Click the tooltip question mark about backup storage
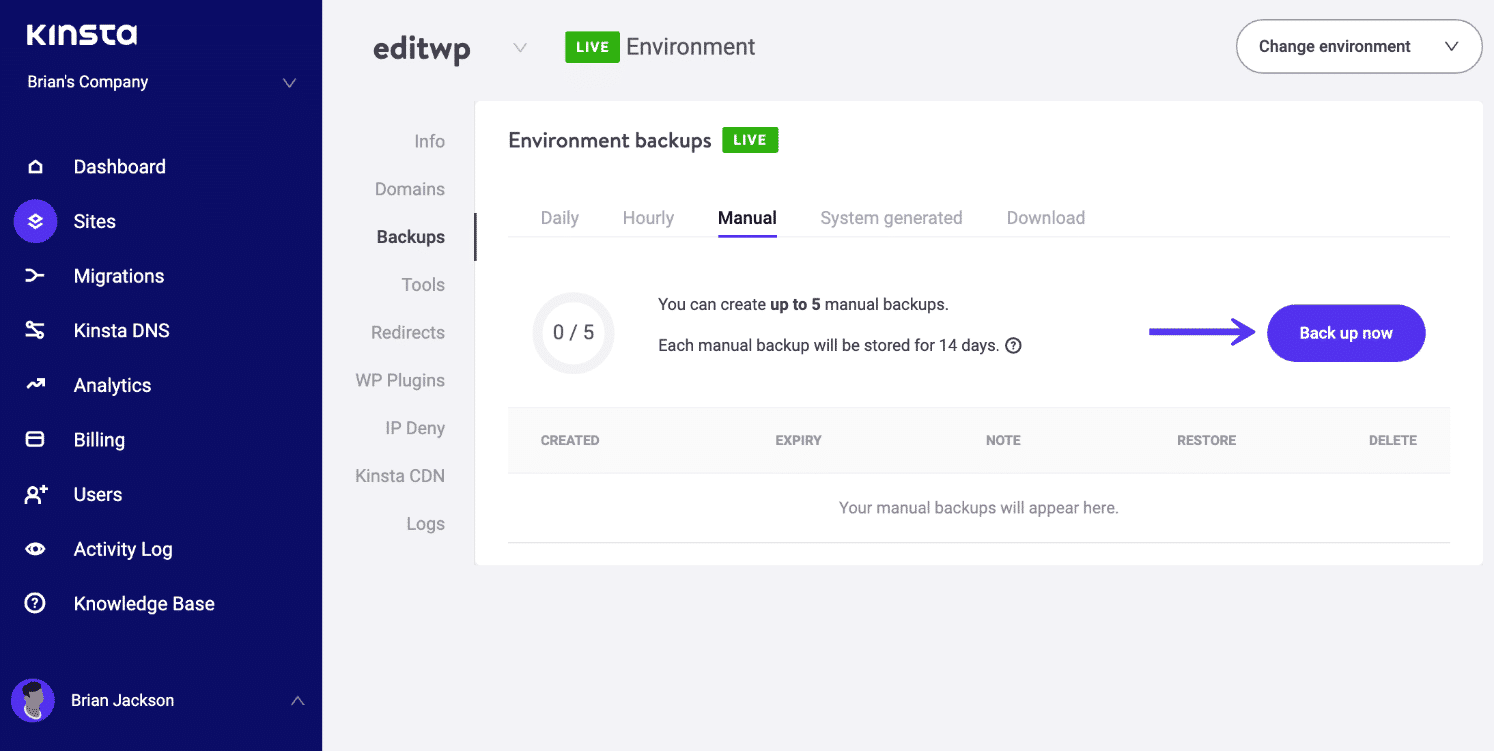 [1013, 345]
